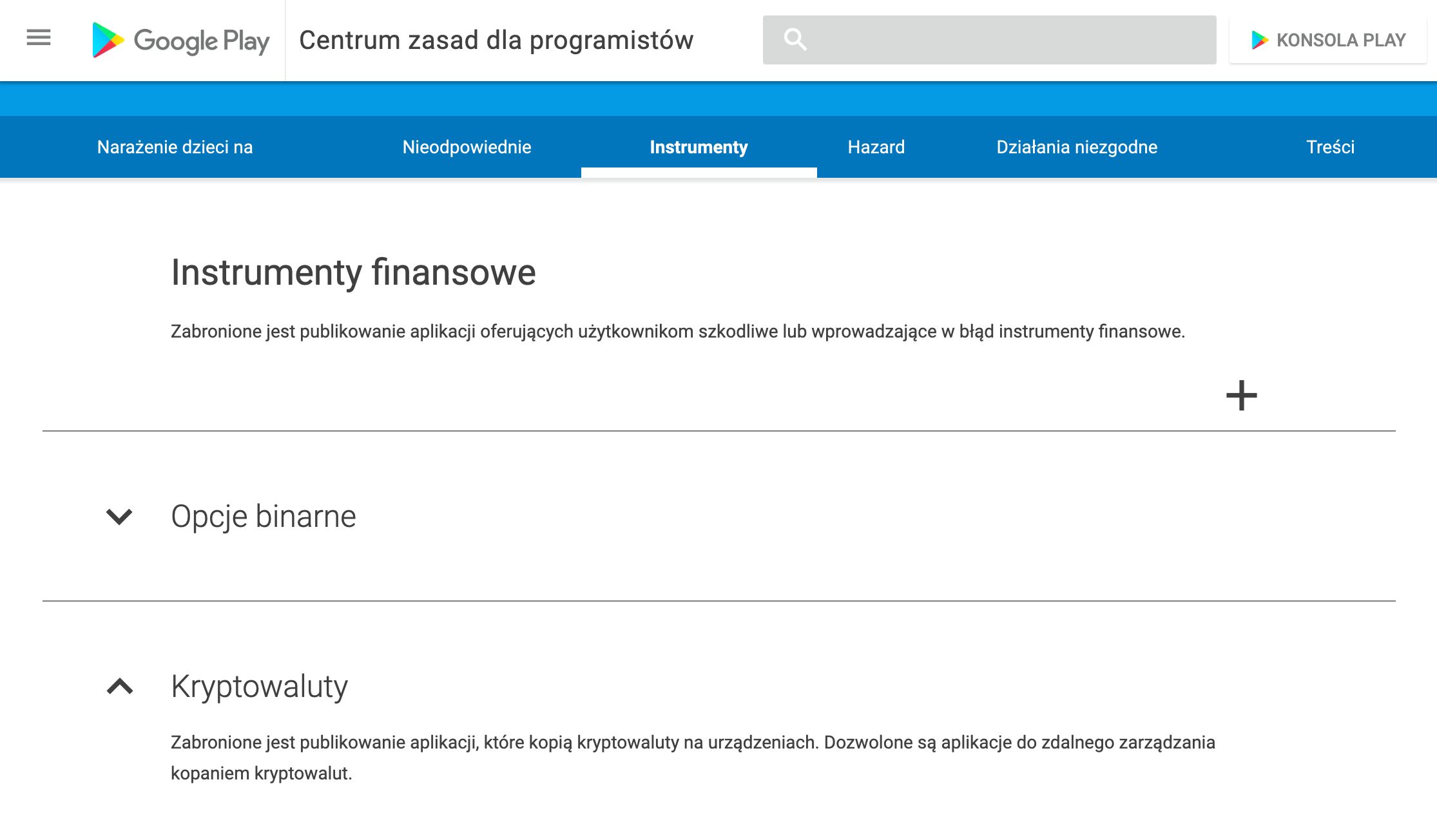Image resolution: width=1437 pixels, height=840 pixels.
Task: Click the Google Play logo
Action: [x=181, y=41]
